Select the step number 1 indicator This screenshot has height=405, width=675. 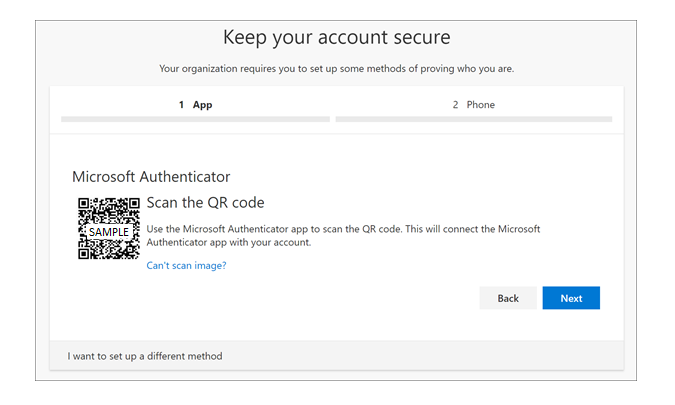182,105
